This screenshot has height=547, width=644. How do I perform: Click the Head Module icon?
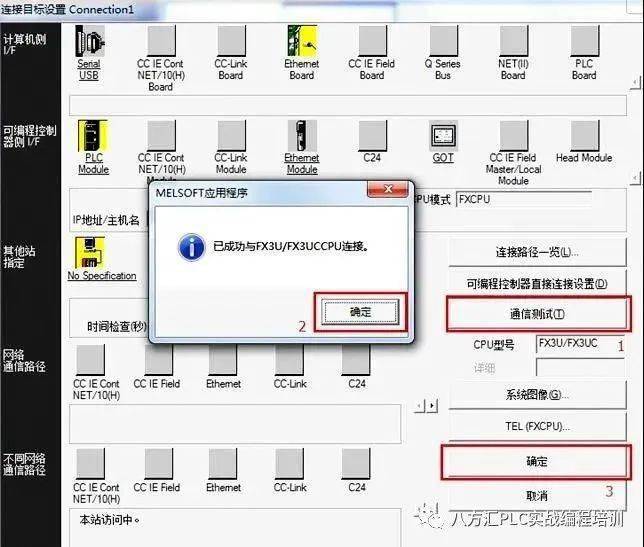[584, 136]
